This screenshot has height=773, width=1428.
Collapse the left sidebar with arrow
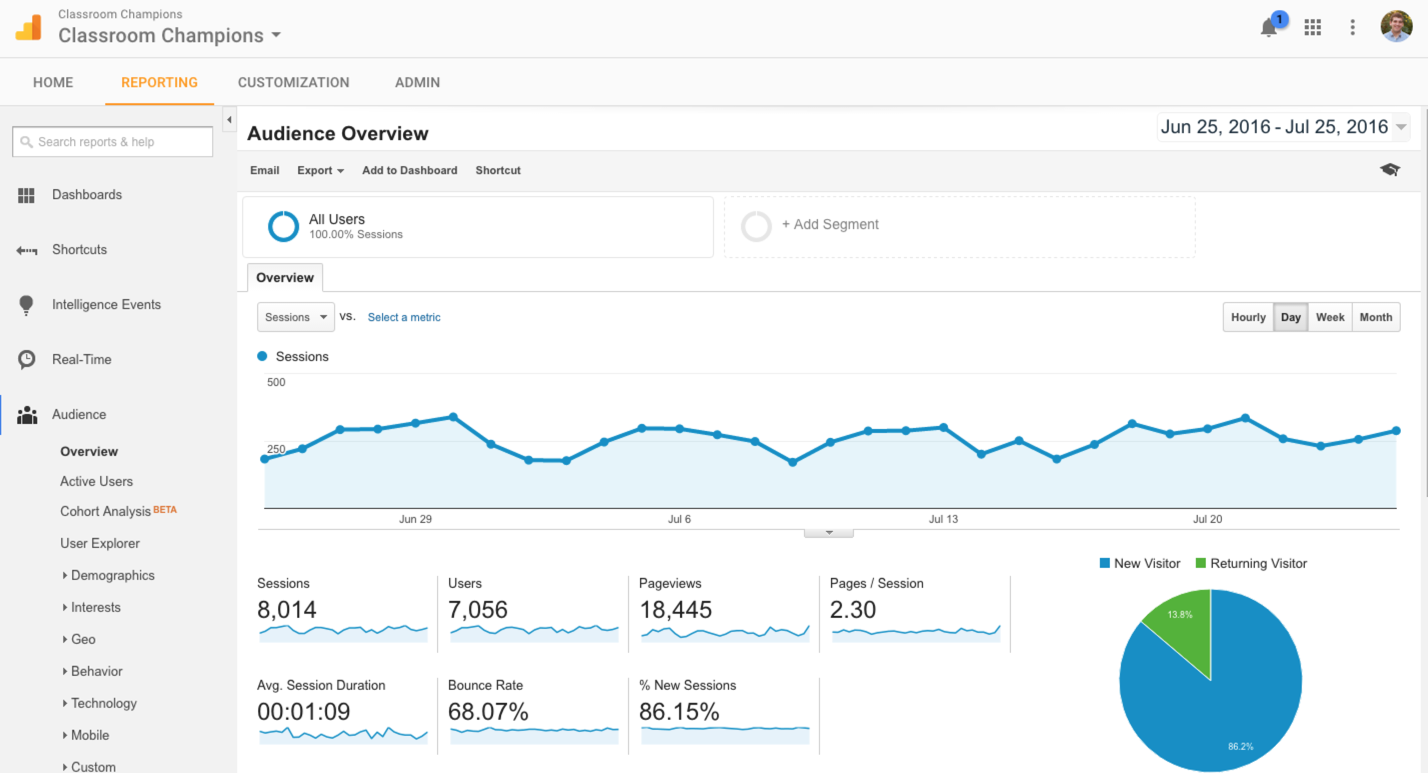229,120
